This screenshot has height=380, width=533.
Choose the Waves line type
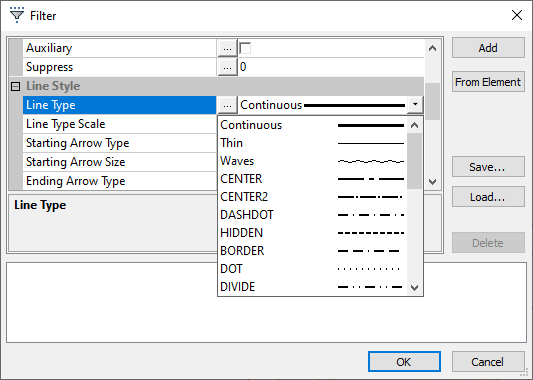pyautogui.click(x=312, y=161)
